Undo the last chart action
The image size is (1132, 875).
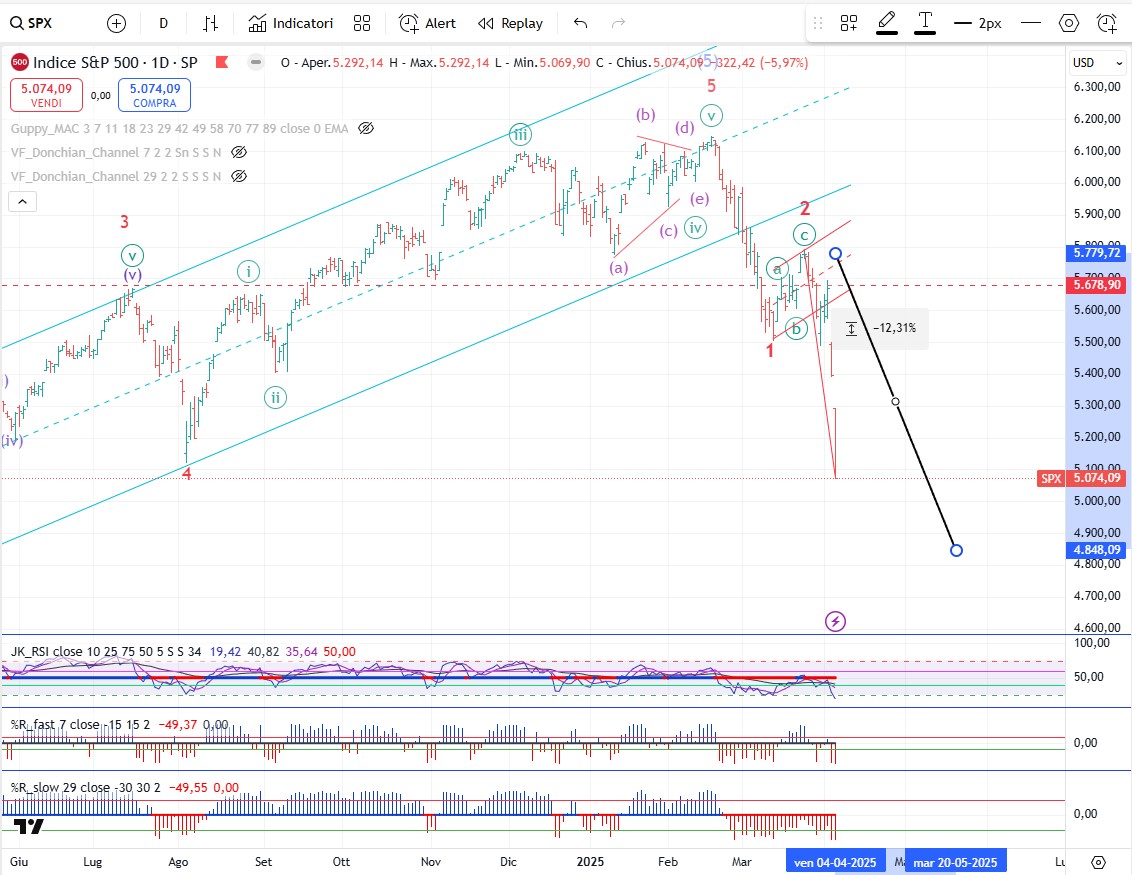(580, 24)
